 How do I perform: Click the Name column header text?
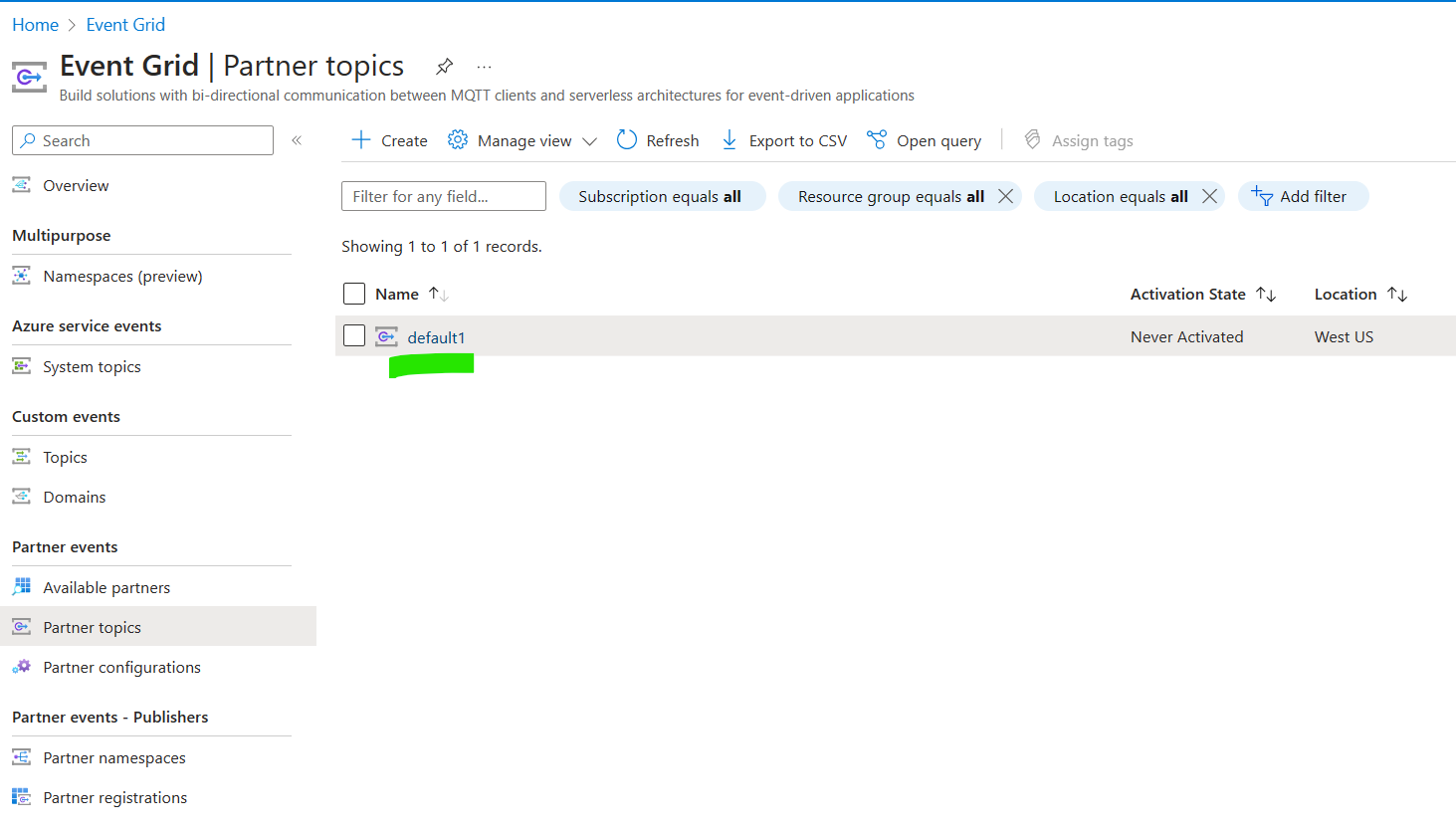point(397,294)
